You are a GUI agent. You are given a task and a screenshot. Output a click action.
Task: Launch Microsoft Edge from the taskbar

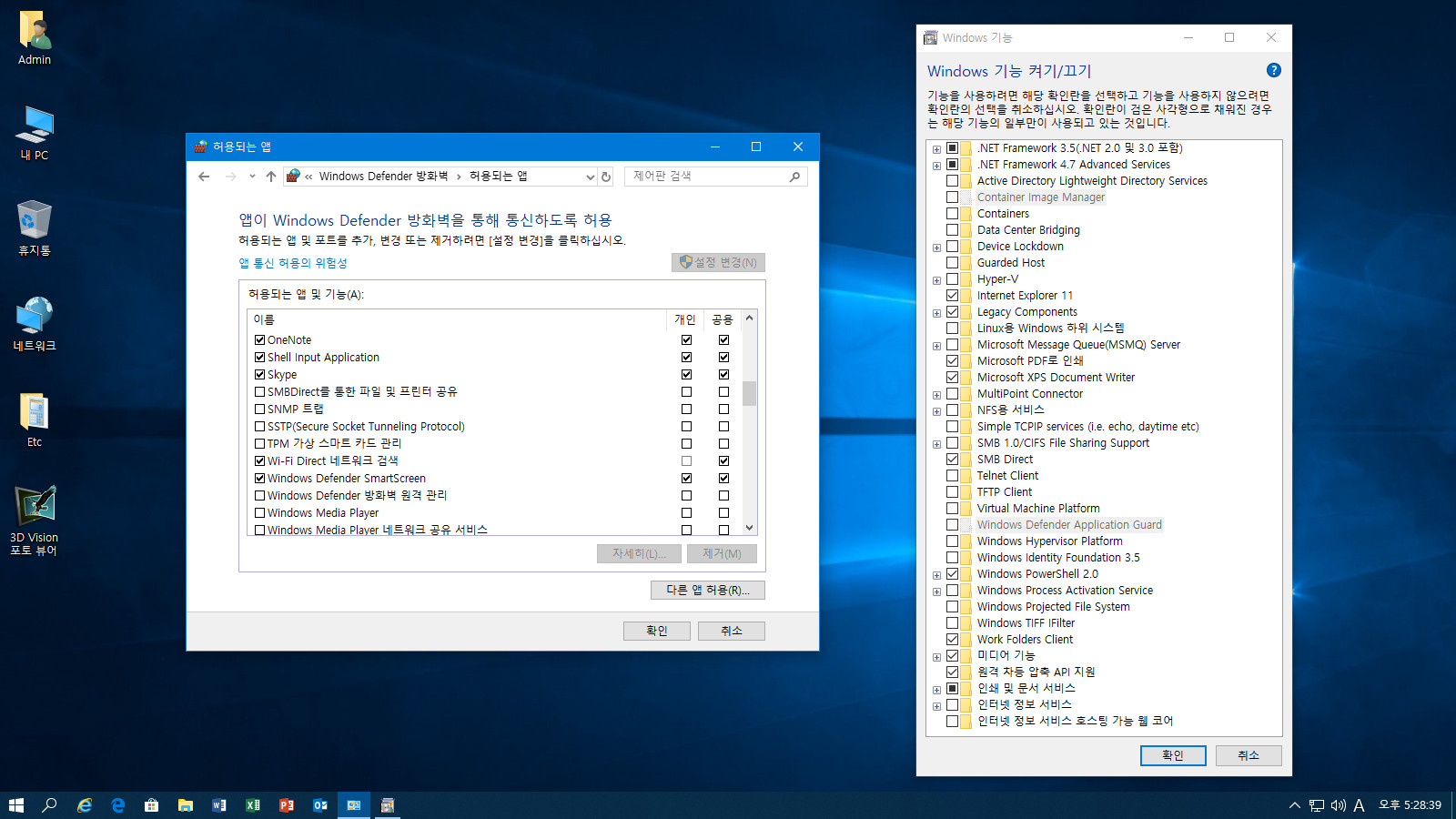[118, 805]
